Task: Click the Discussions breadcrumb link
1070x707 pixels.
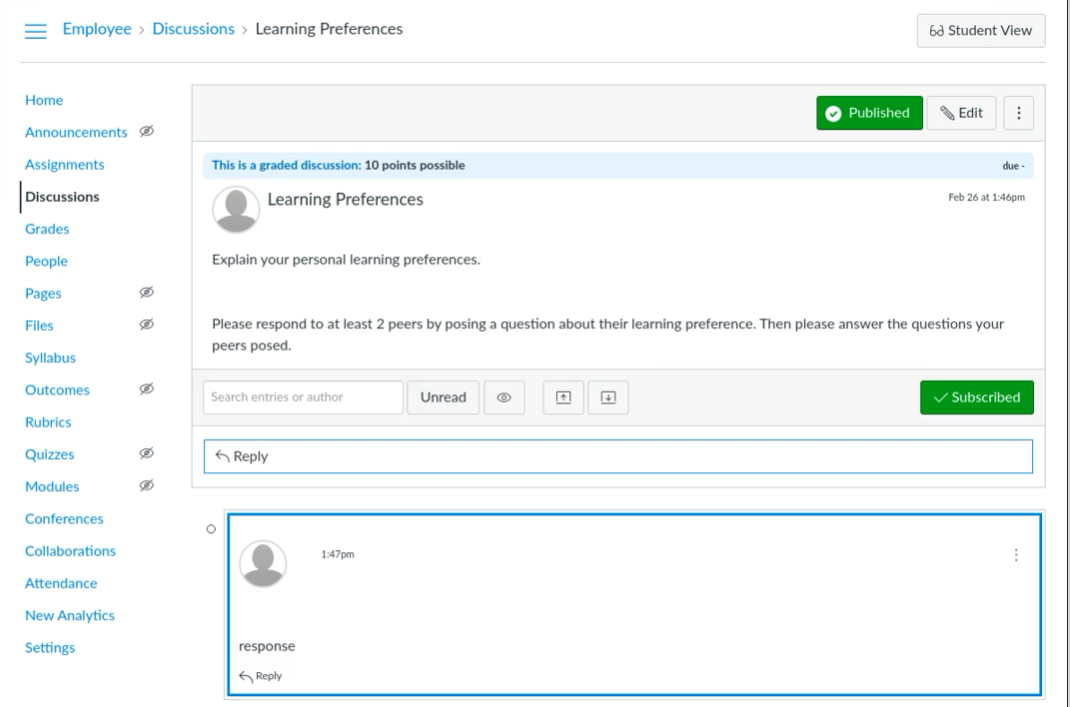Action: pos(195,30)
